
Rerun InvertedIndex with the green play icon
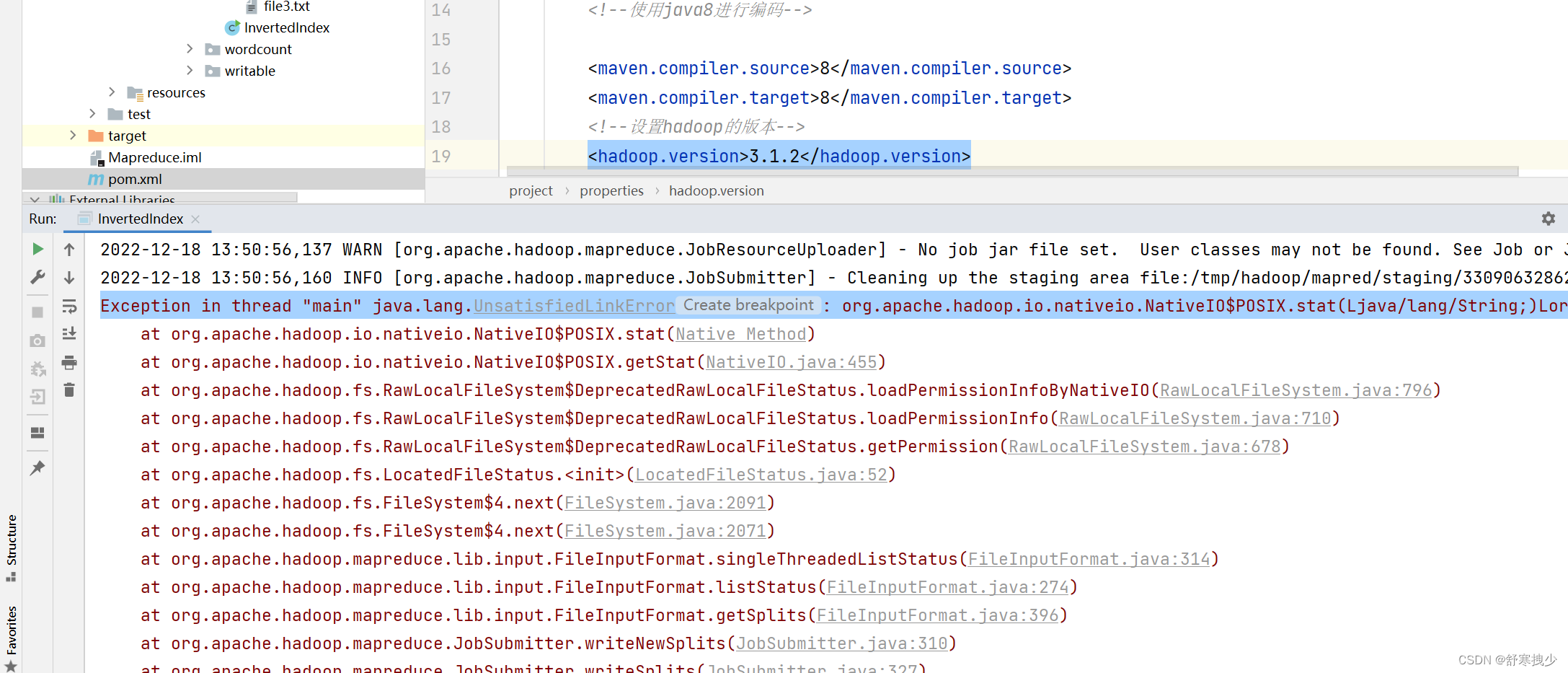click(x=37, y=250)
